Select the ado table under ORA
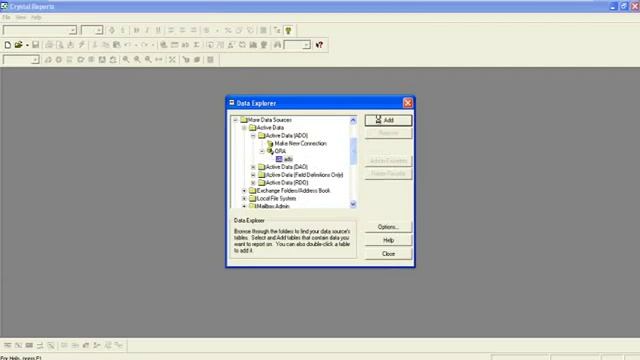Viewport: 640px width, 360px height. coord(288,159)
